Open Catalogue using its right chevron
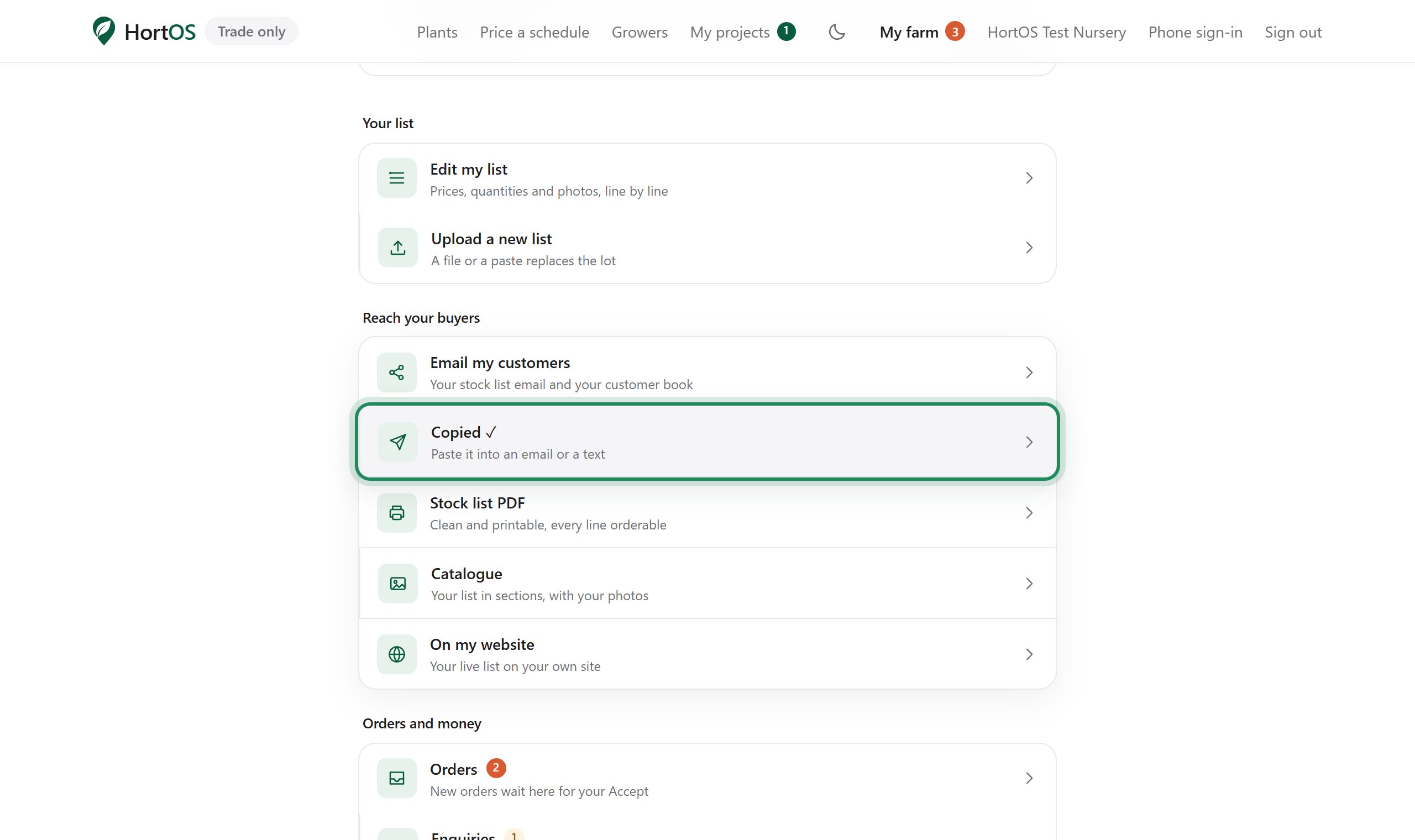Screen dimensions: 1415x840 point(1029,584)
